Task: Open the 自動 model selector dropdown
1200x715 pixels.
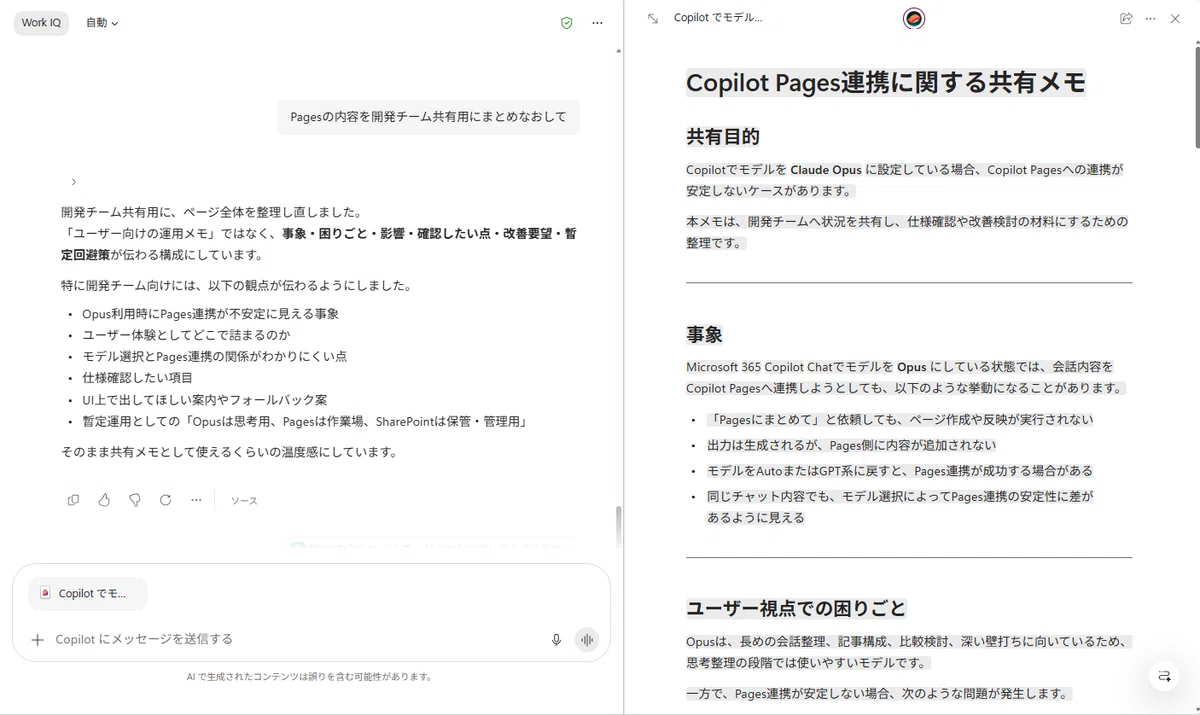Action: pos(102,22)
